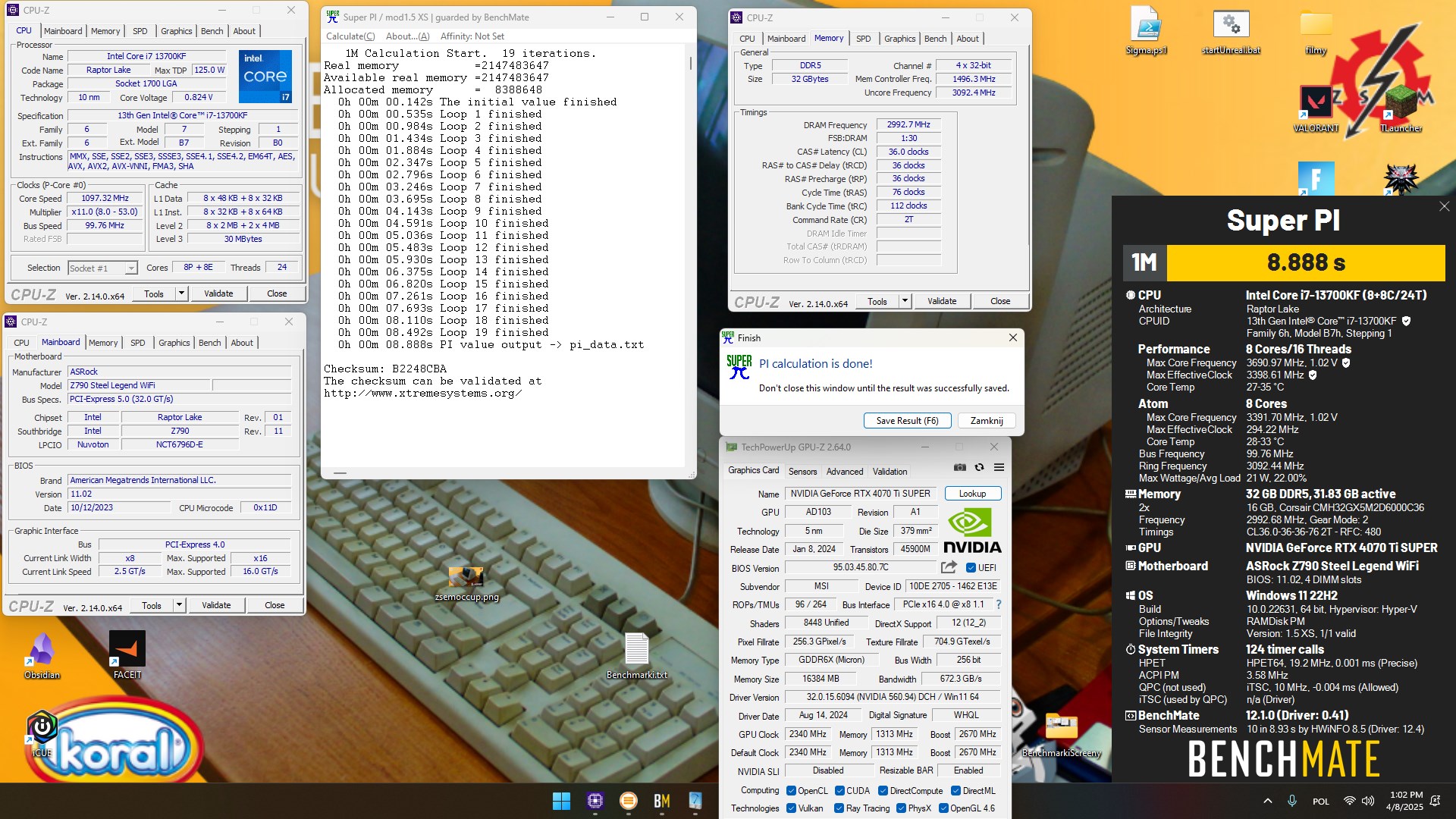Screen dimensions: 1456x819
Task: Click Tools button in top-left CPU-Z window
Action: pyautogui.click(x=154, y=293)
